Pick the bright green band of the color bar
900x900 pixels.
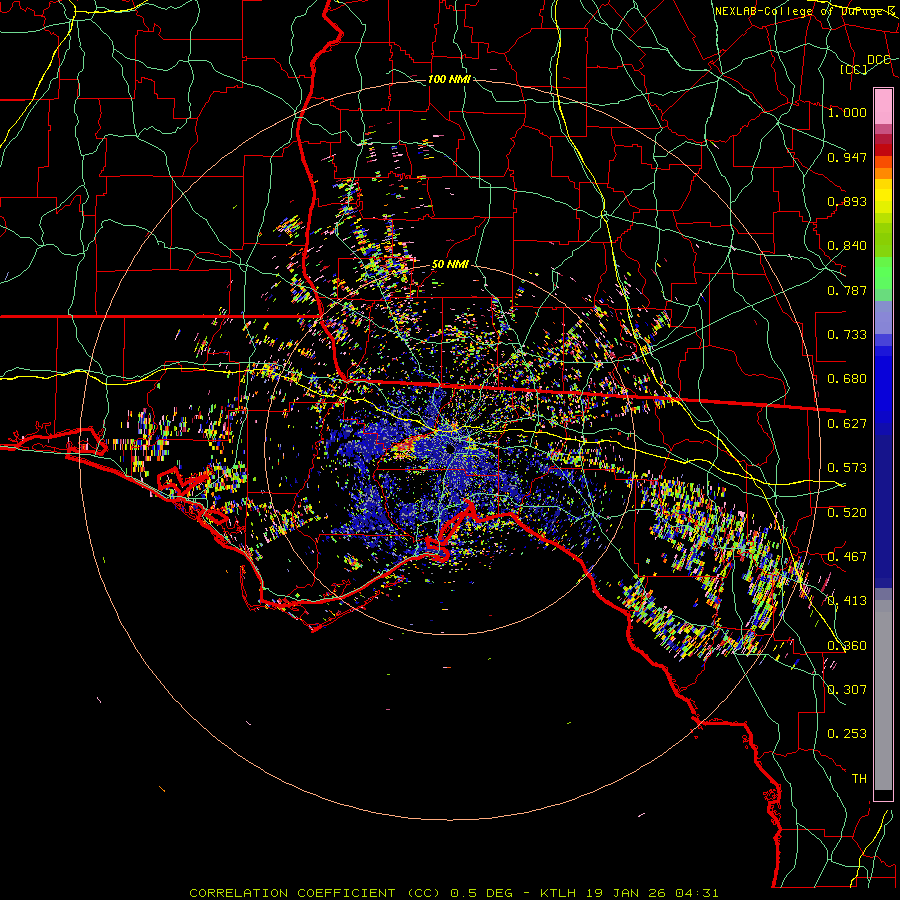883,273
